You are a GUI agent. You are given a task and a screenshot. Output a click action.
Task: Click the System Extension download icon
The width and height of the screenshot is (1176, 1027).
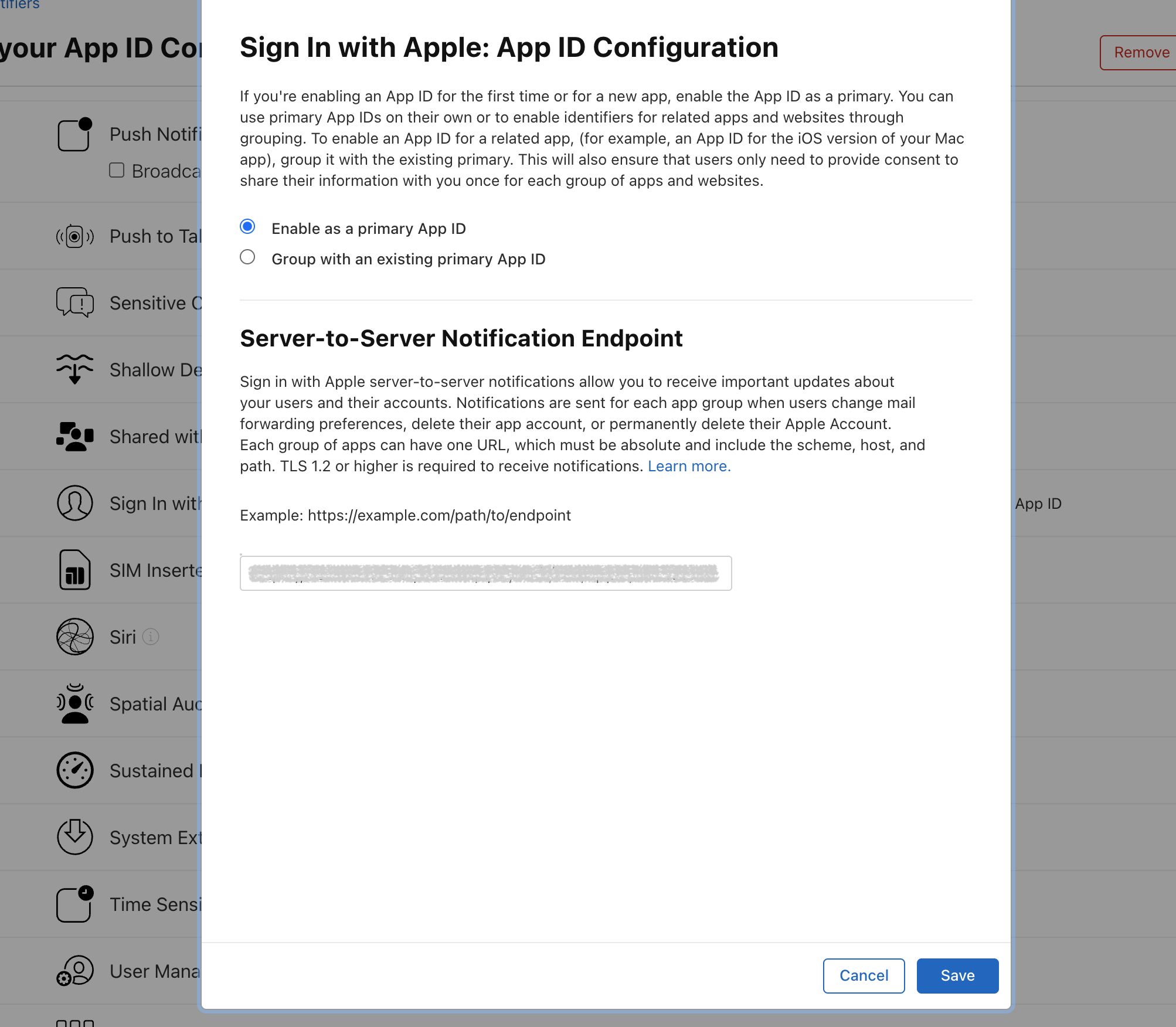pos(74,837)
